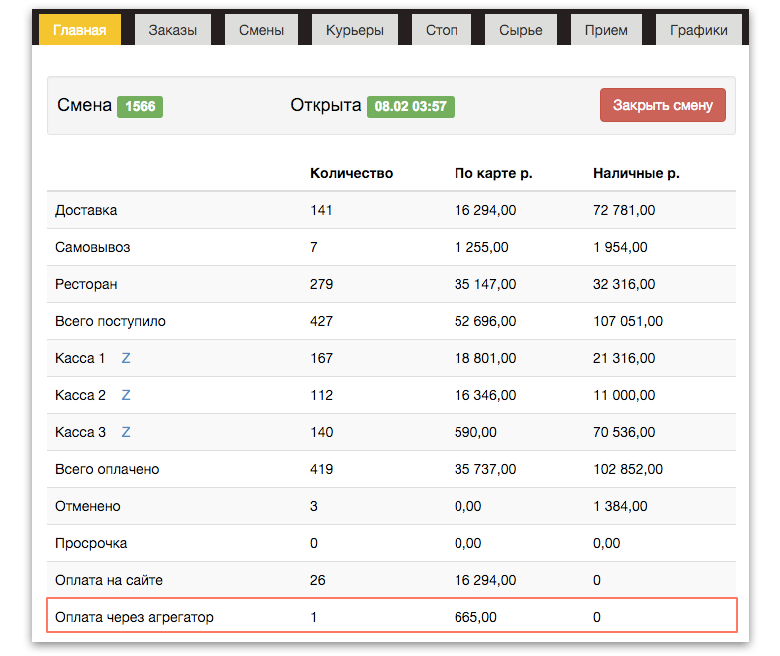Click the shift number badge 1566
The height and width of the screenshot is (656, 780).
140,106
